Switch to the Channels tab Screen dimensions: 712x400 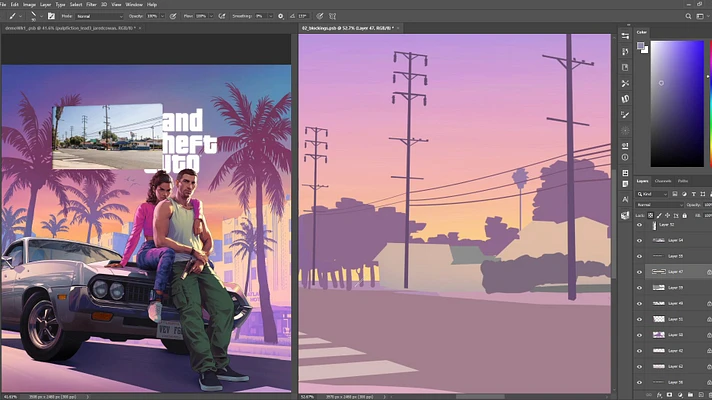pyautogui.click(x=663, y=181)
